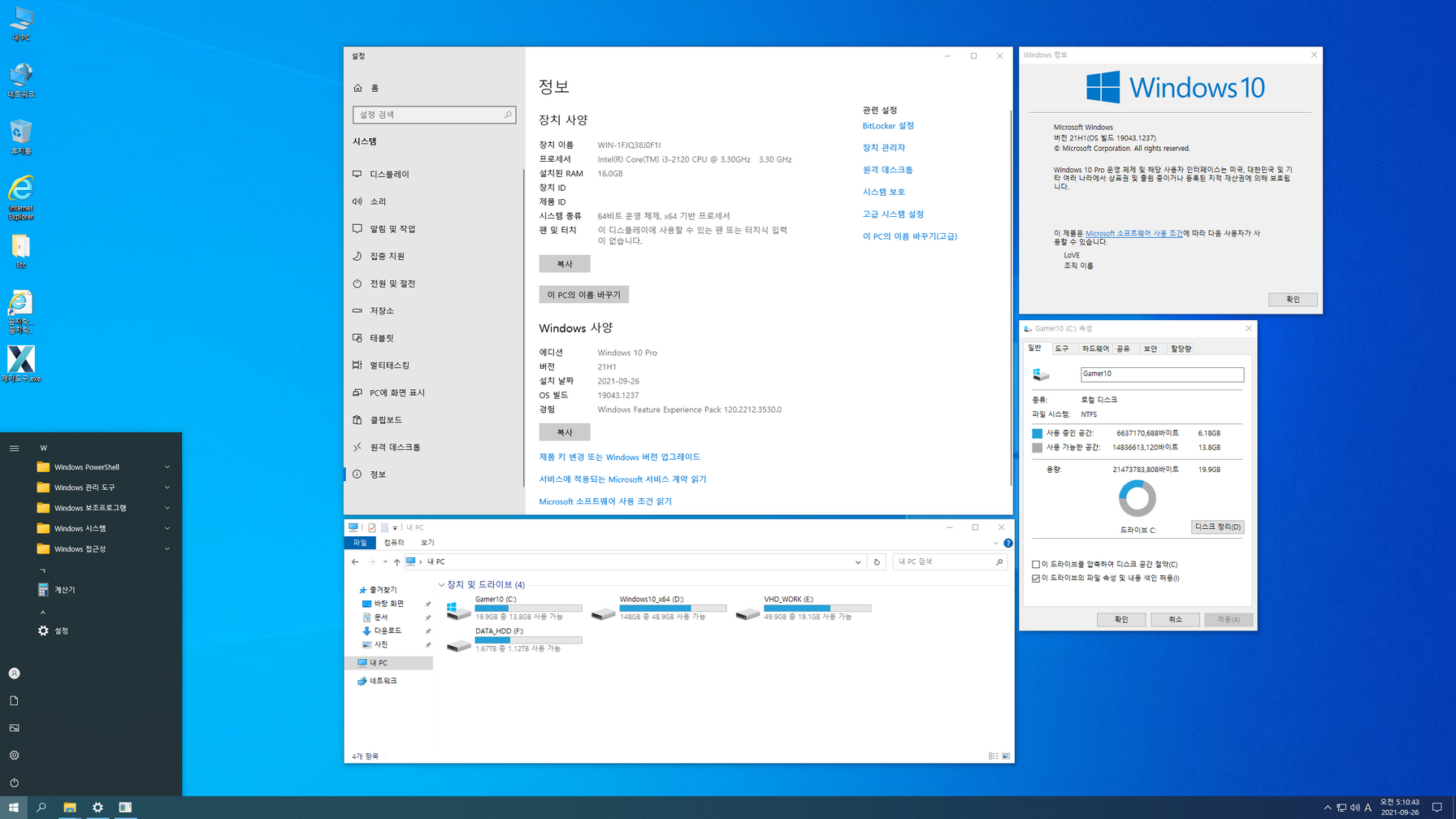Screen dimensions: 1456x819
Task: Open Settings gear on the taskbar
Action: point(97,807)
